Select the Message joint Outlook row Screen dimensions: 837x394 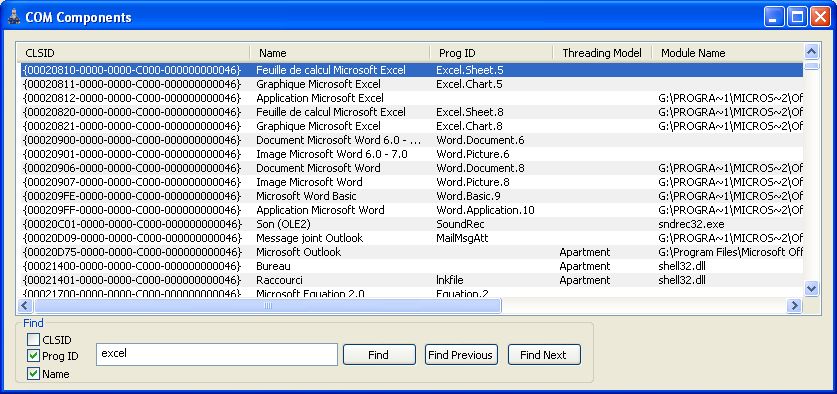tap(412, 238)
